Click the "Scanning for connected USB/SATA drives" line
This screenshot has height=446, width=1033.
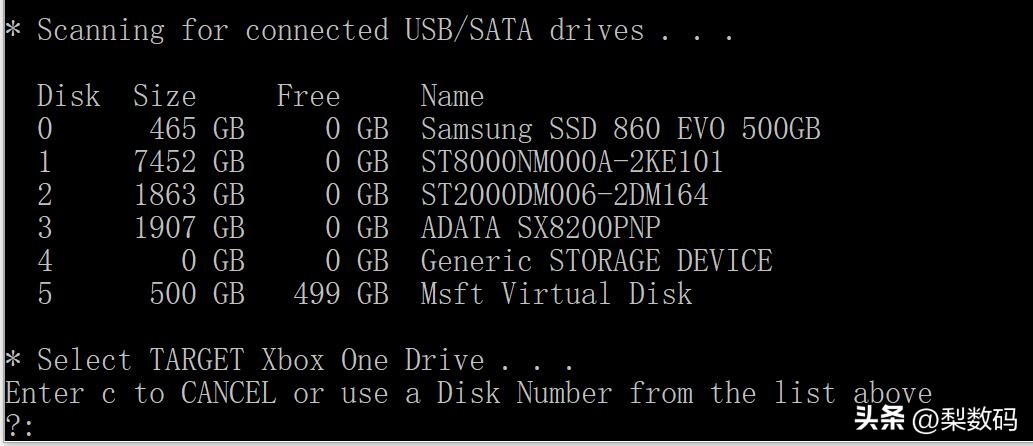click(x=370, y=30)
